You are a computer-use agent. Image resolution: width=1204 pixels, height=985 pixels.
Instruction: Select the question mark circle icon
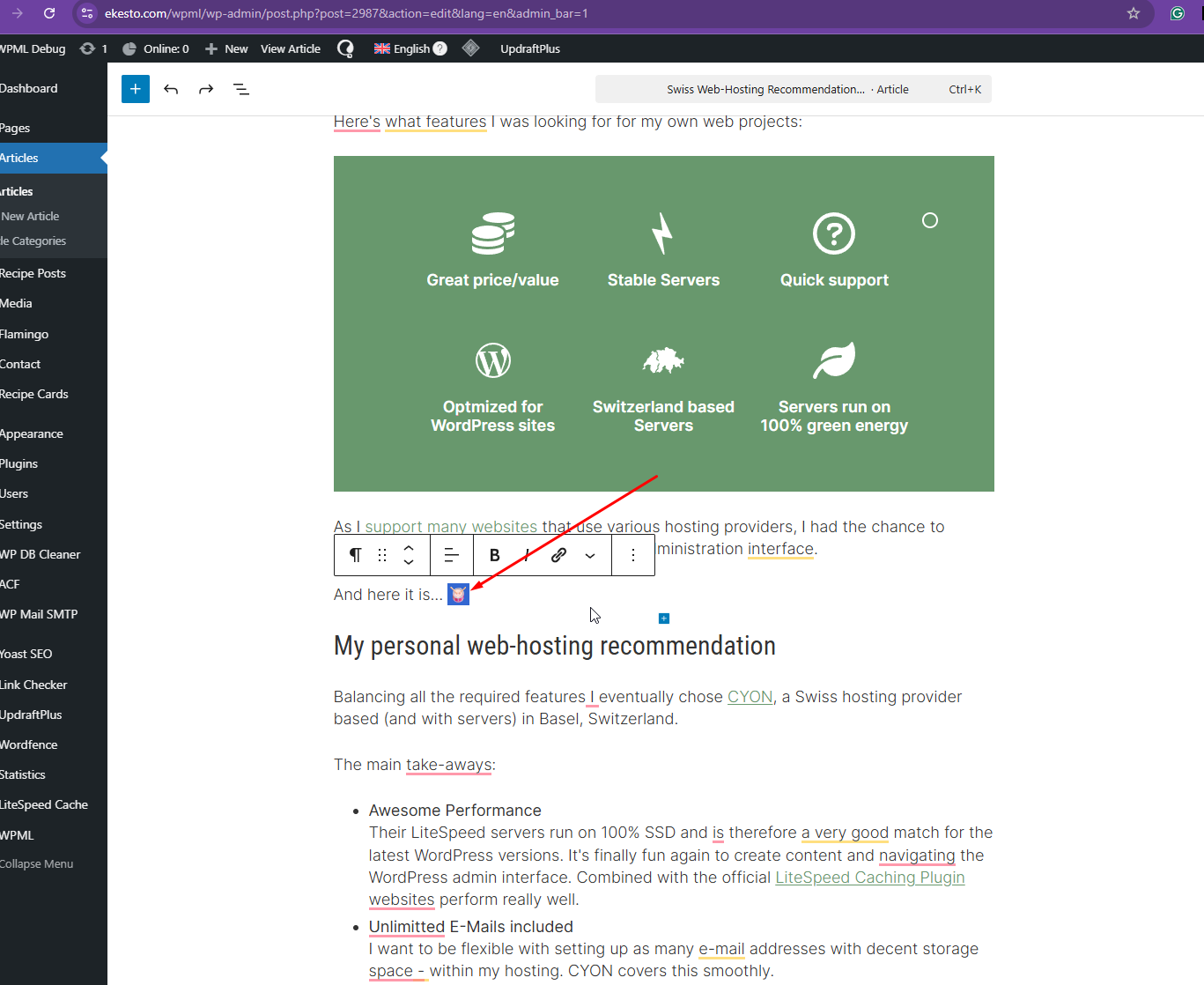(834, 233)
